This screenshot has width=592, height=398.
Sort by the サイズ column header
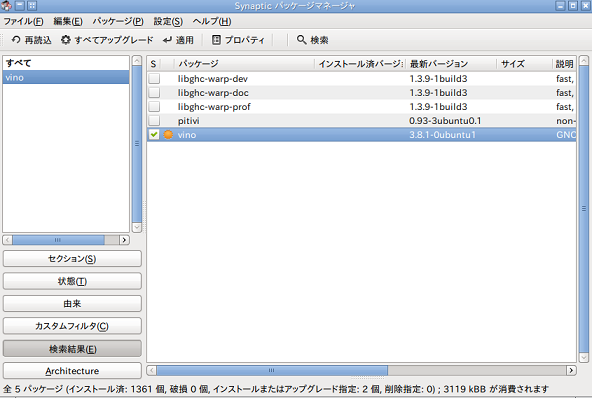coord(524,64)
